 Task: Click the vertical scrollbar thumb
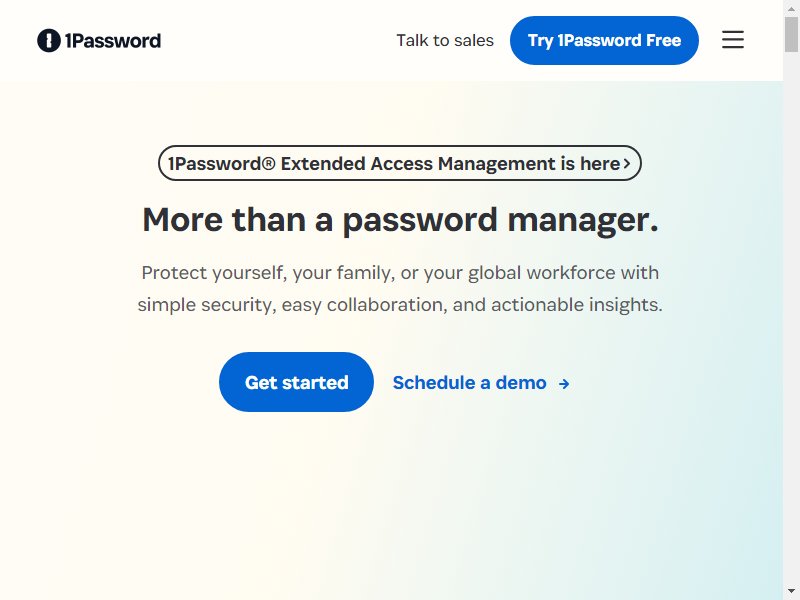coord(791,34)
